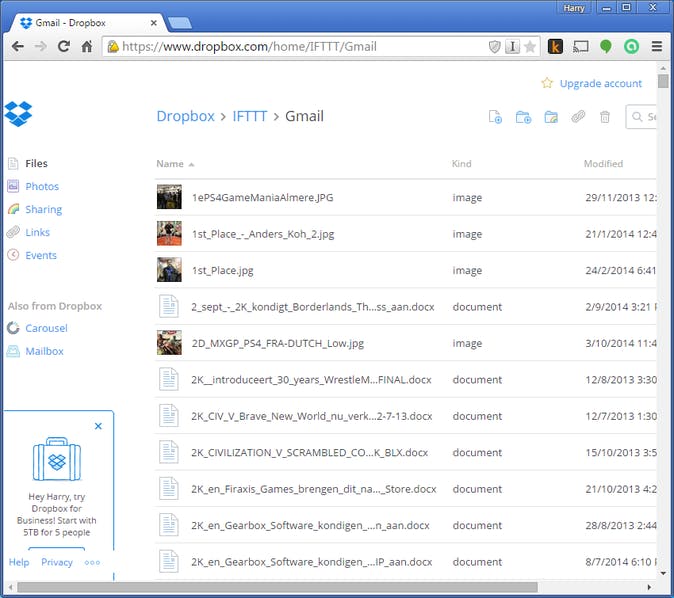Image resolution: width=674 pixels, height=598 pixels.
Task: Click the 2D_MXGP_PS4_FRA-DUTCH_Low.jpg thumbnail
Action: coord(169,343)
